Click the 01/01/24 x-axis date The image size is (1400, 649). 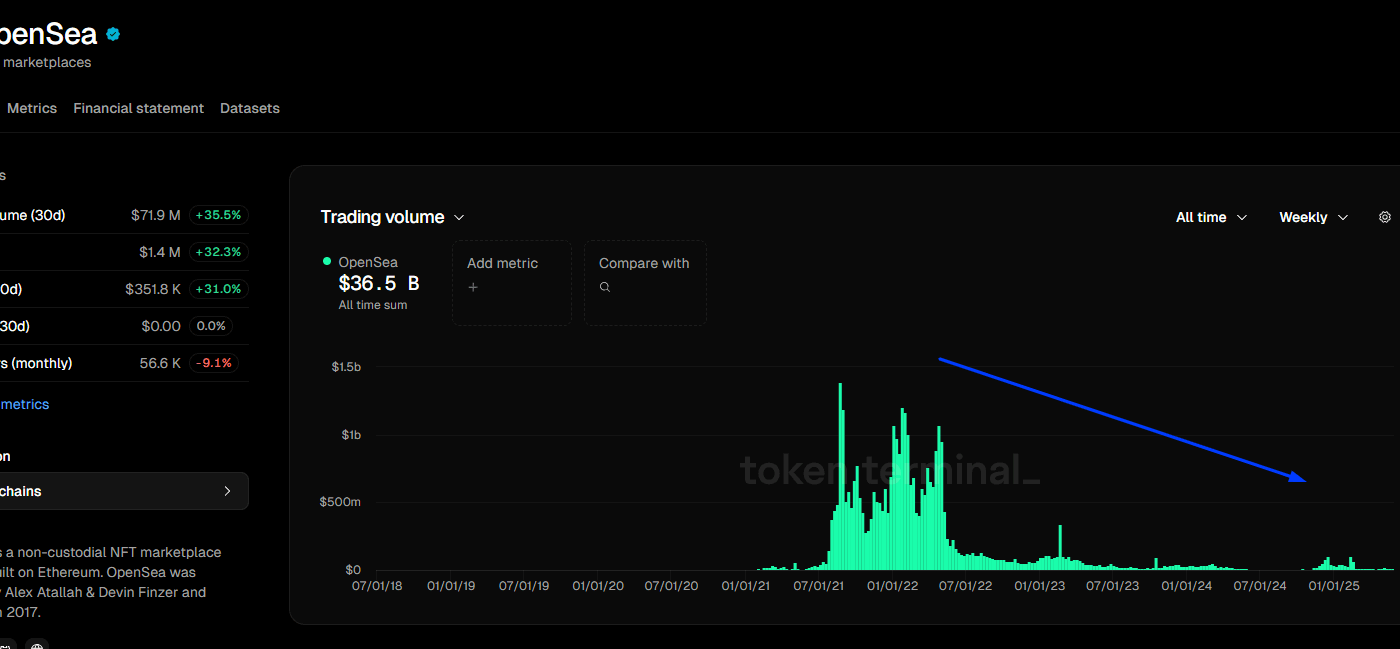tap(1187, 586)
